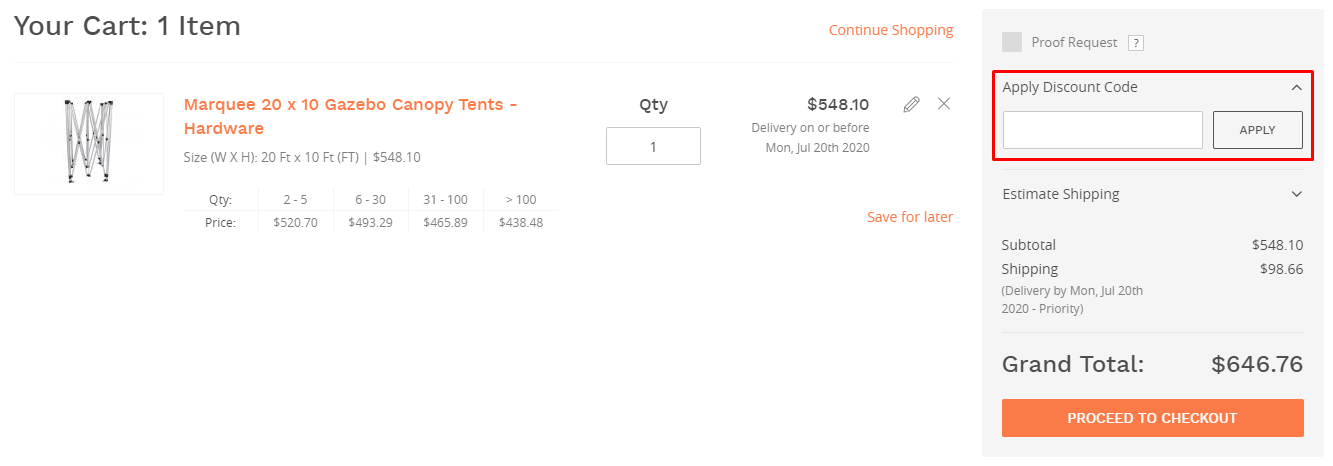Click the pencil edit icon for the cart item
1333x466 pixels.
click(x=911, y=104)
